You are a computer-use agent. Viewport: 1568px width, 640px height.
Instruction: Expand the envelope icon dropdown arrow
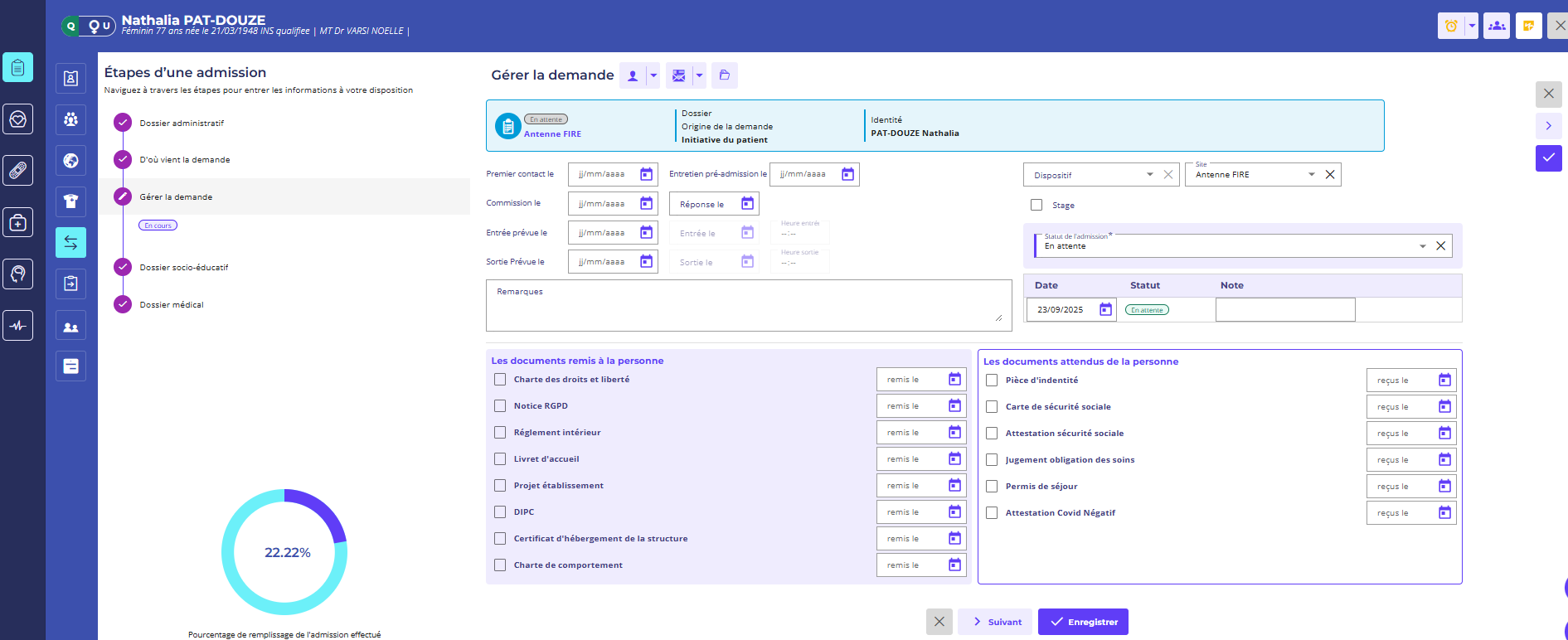(699, 75)
